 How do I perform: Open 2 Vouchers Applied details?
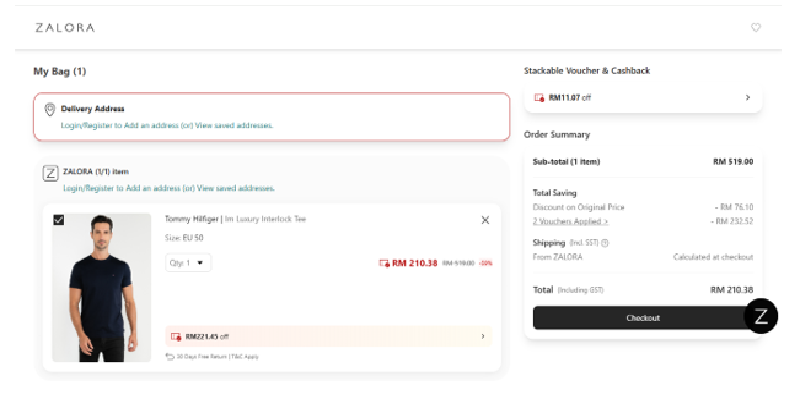coord(570,221)
